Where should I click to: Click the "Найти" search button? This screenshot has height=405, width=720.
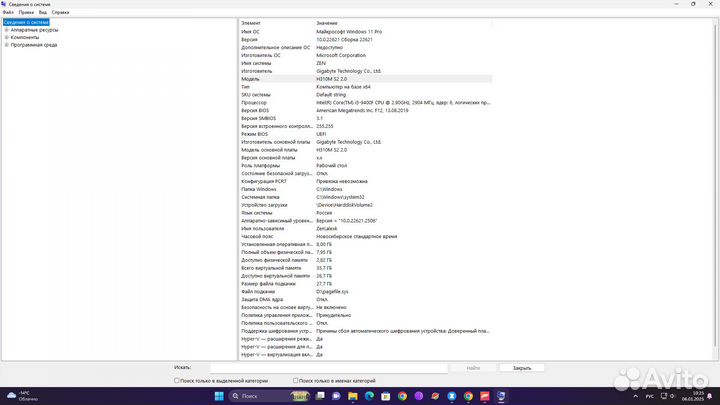coord(473,368)
